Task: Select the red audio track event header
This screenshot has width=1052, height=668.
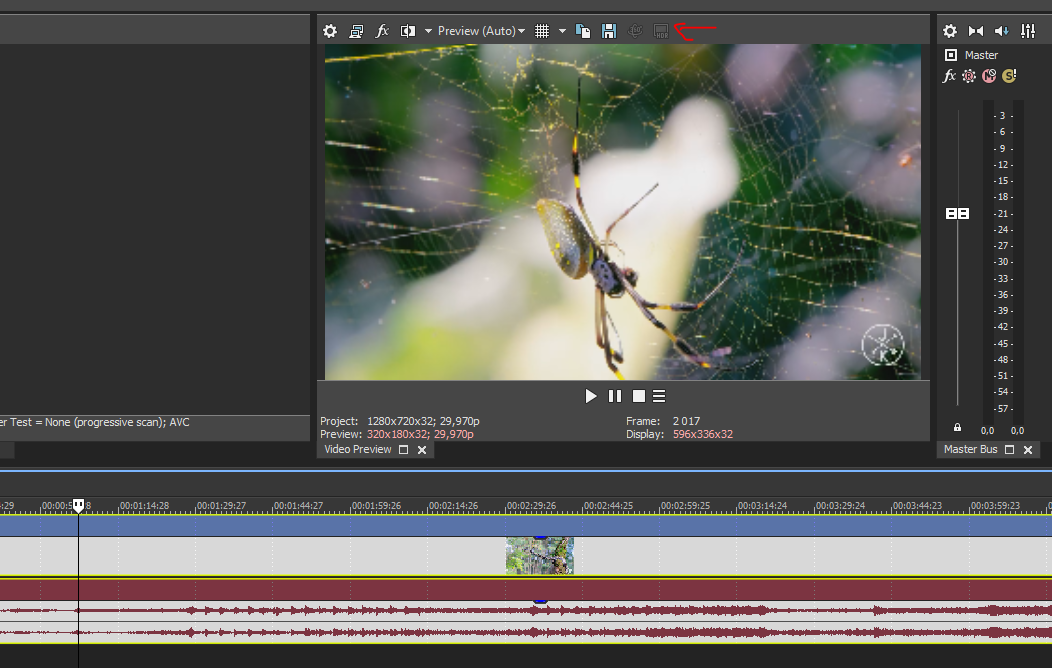Action: (526, 590)
